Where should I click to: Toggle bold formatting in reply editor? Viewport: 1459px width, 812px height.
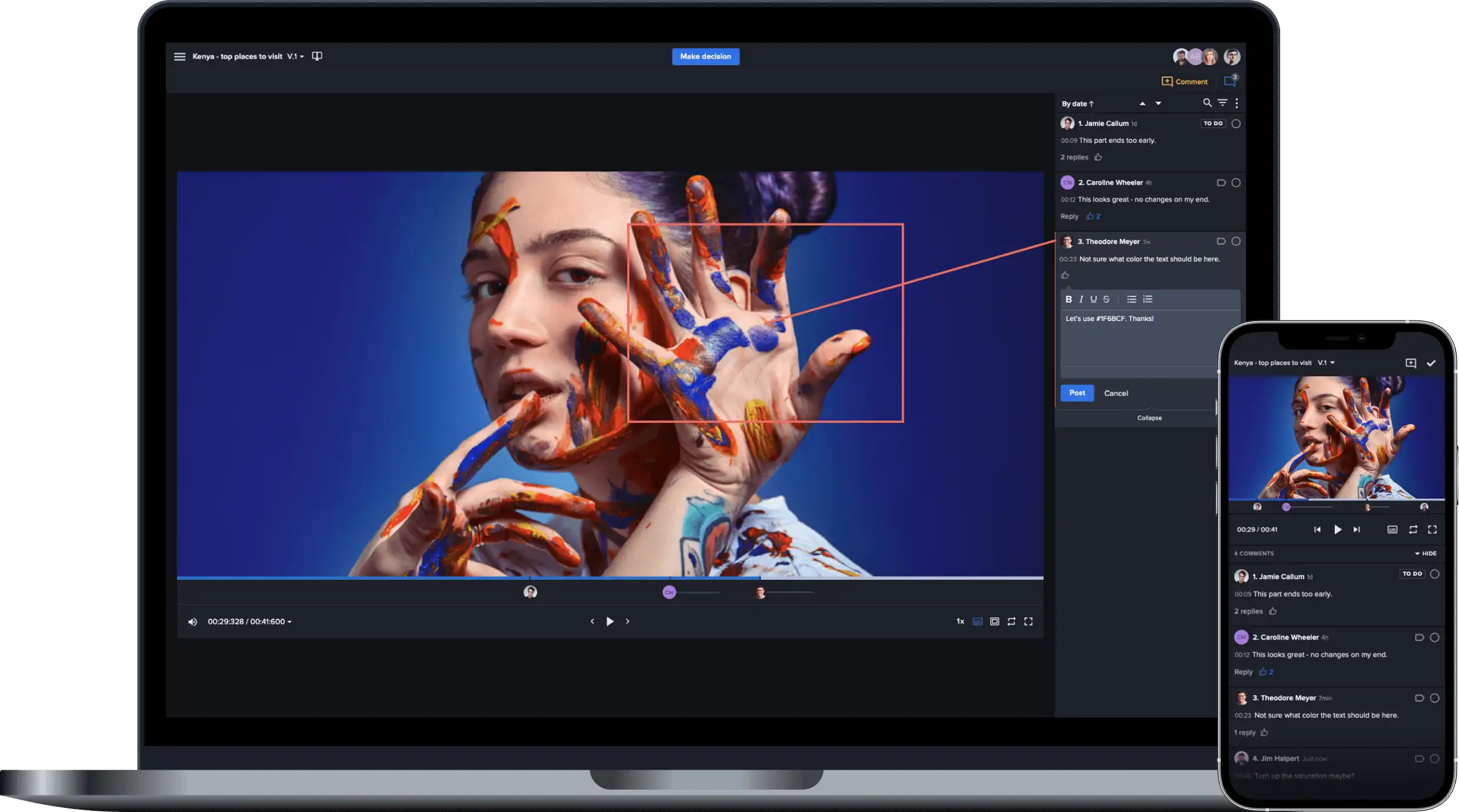pyautogui.click(x=1068, y=299)
